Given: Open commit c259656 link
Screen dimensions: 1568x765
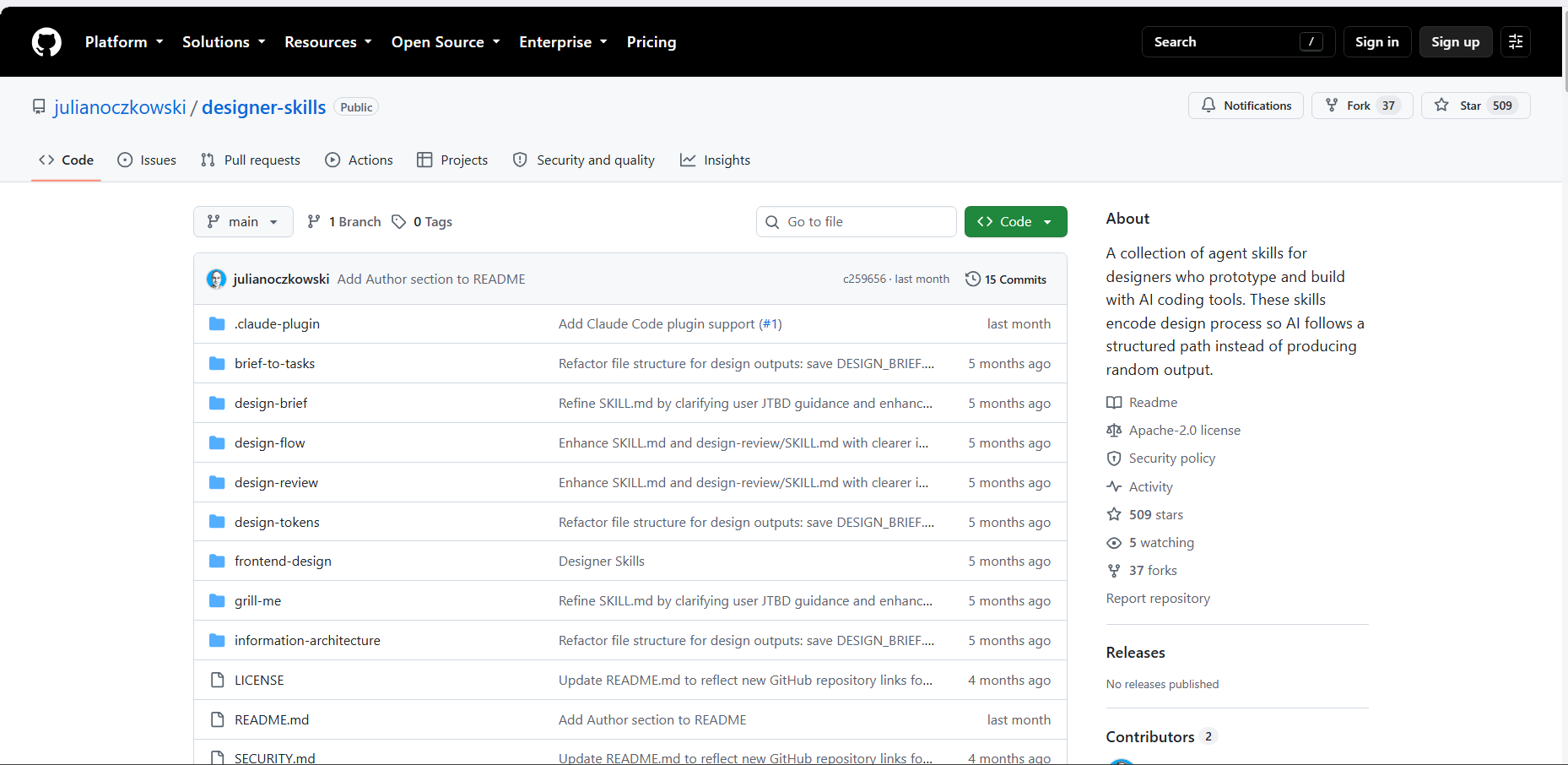Looking at the screenshot, I should pyautogui.click(x=864, y=279).
